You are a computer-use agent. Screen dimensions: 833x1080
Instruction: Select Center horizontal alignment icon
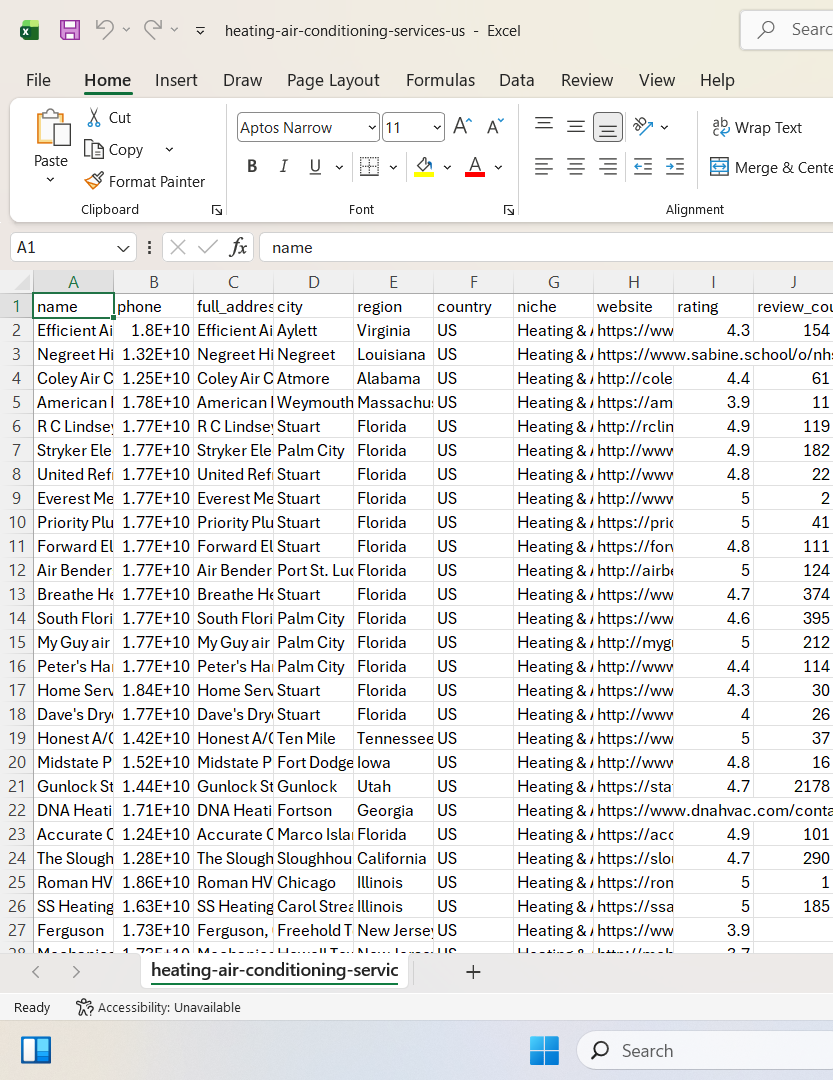pyautogui.click(x=575, y=166)
